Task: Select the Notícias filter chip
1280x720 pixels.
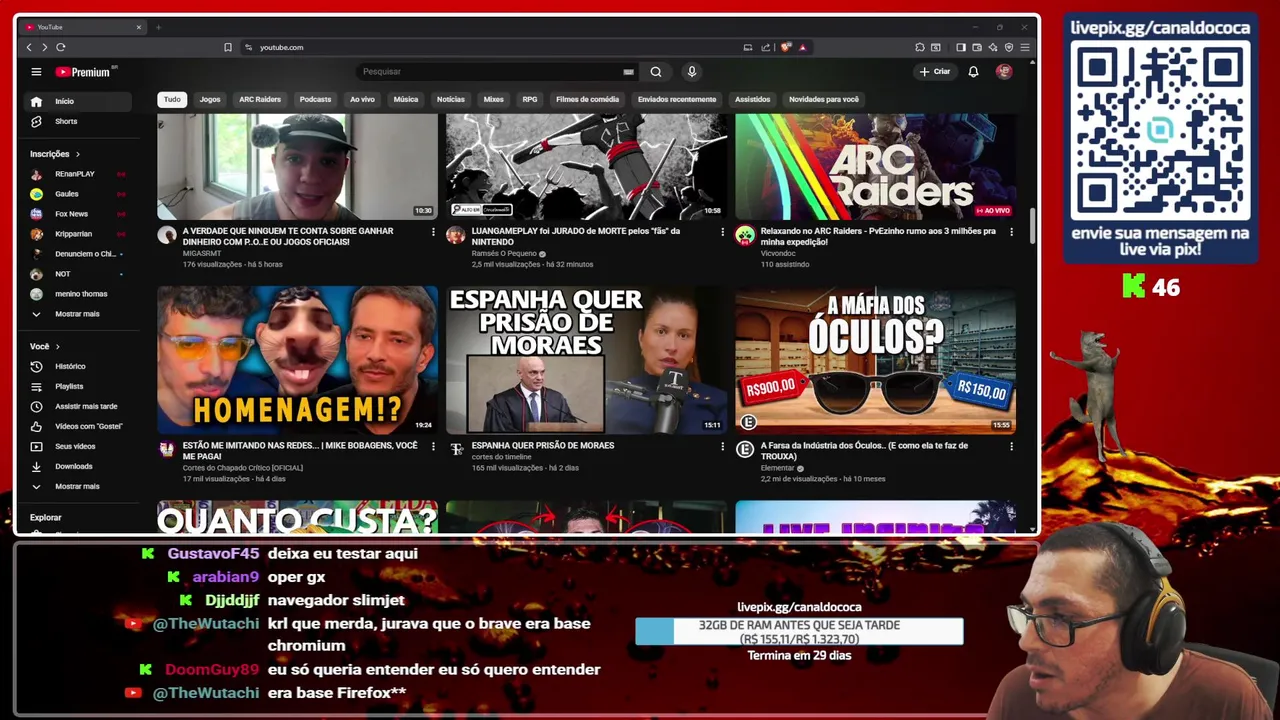Action: pos(451,99)
